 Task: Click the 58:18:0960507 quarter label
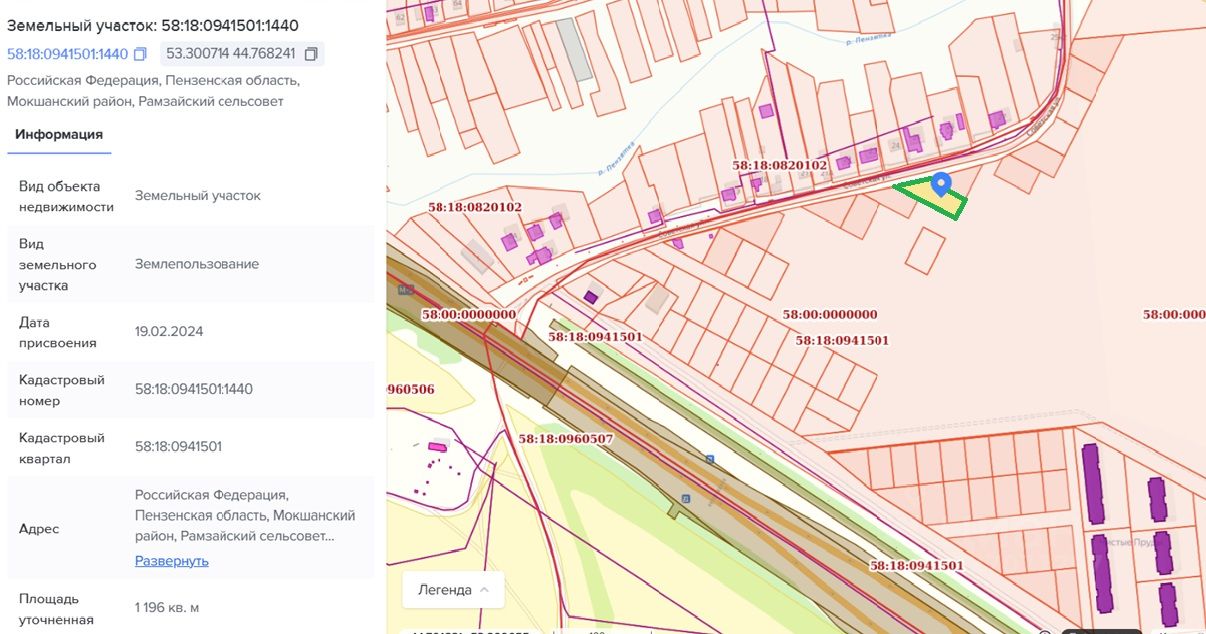point(565,438)
